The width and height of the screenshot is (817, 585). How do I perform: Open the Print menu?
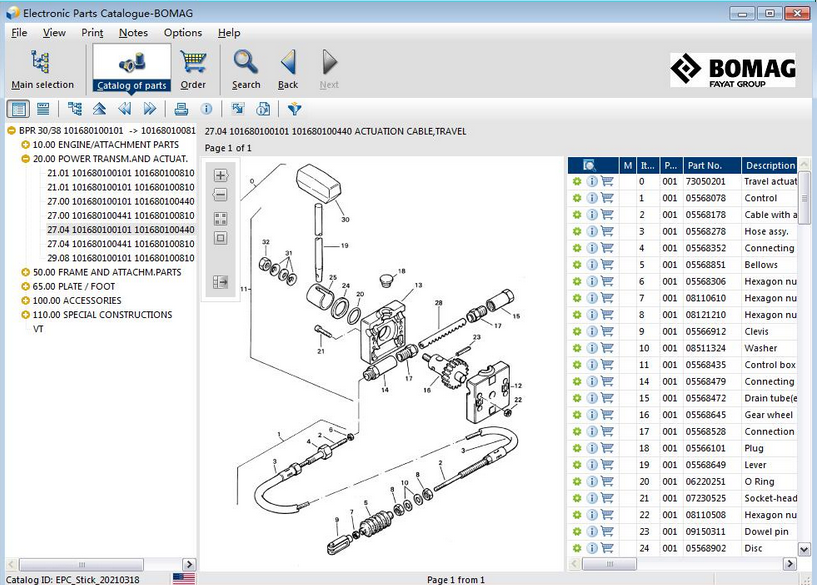pyautogui.click(x=92, y=32)
